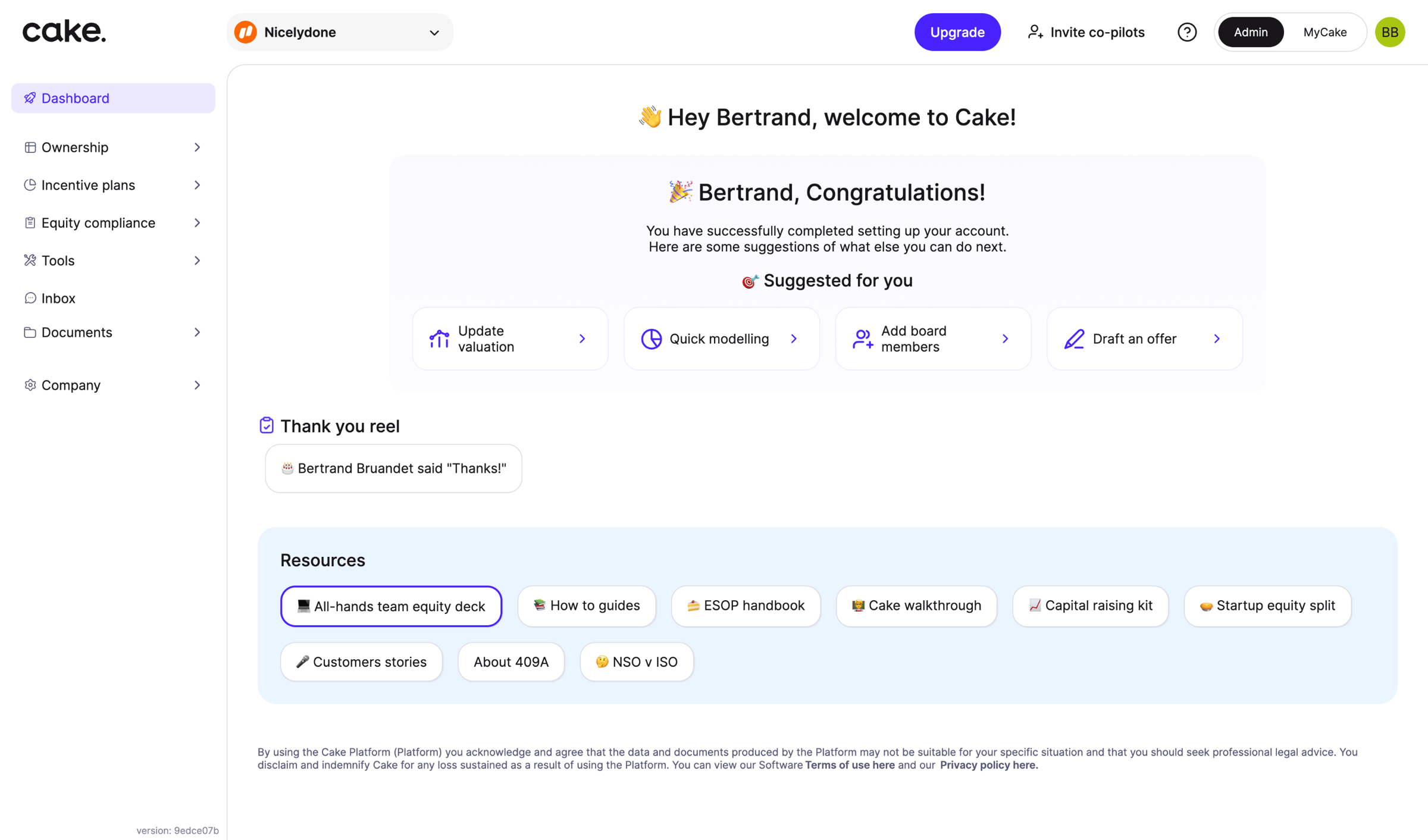The image size is (1428, 840).
Task: Click the Draft an offer arrow chevron
Action: pyautogui.click(x=1217, y=339)
